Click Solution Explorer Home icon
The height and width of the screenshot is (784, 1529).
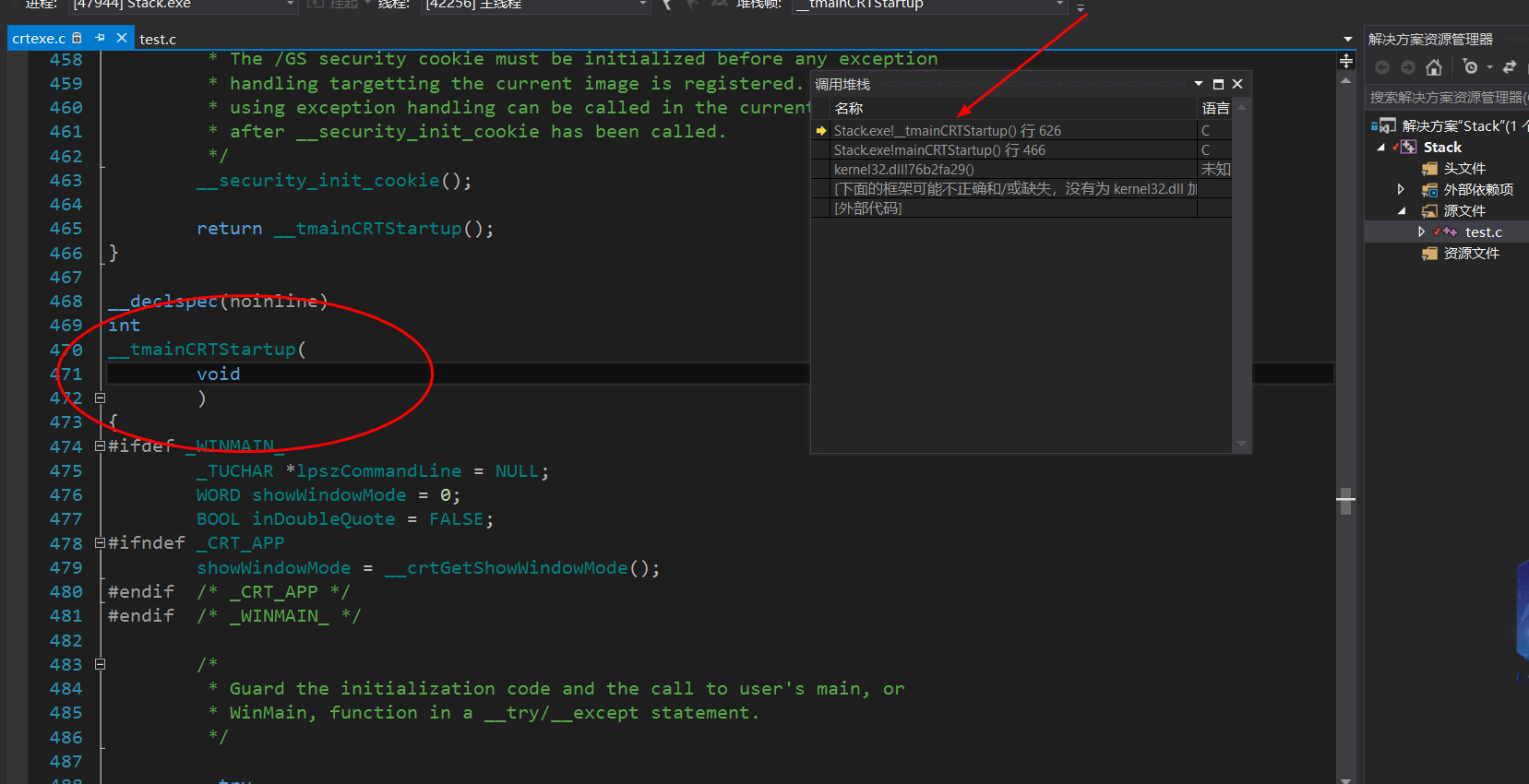[1433, 67]
